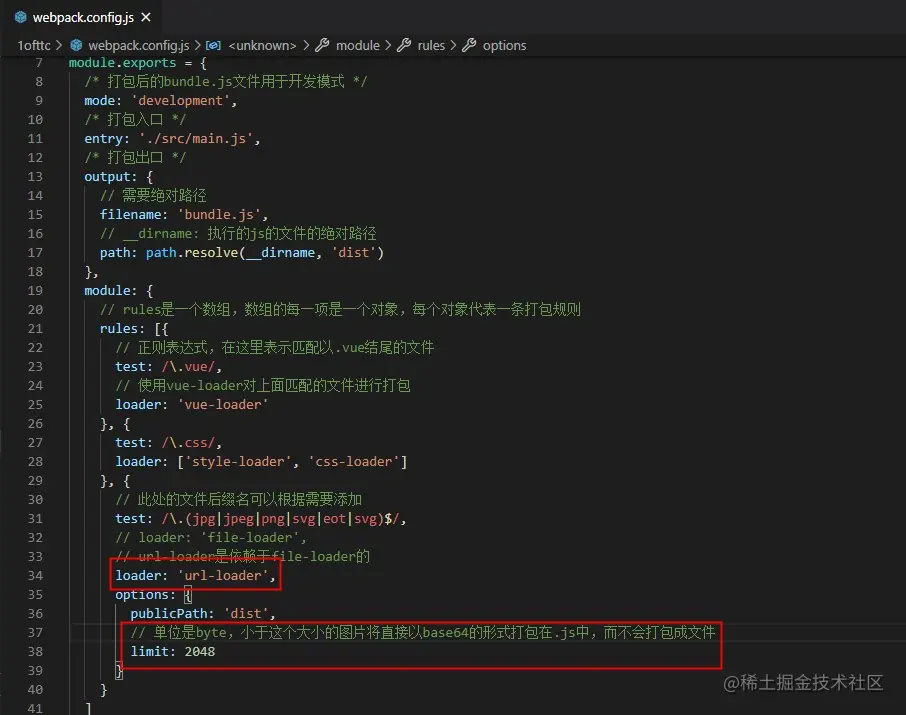Click the image file regex on line 31

(281, 518)
